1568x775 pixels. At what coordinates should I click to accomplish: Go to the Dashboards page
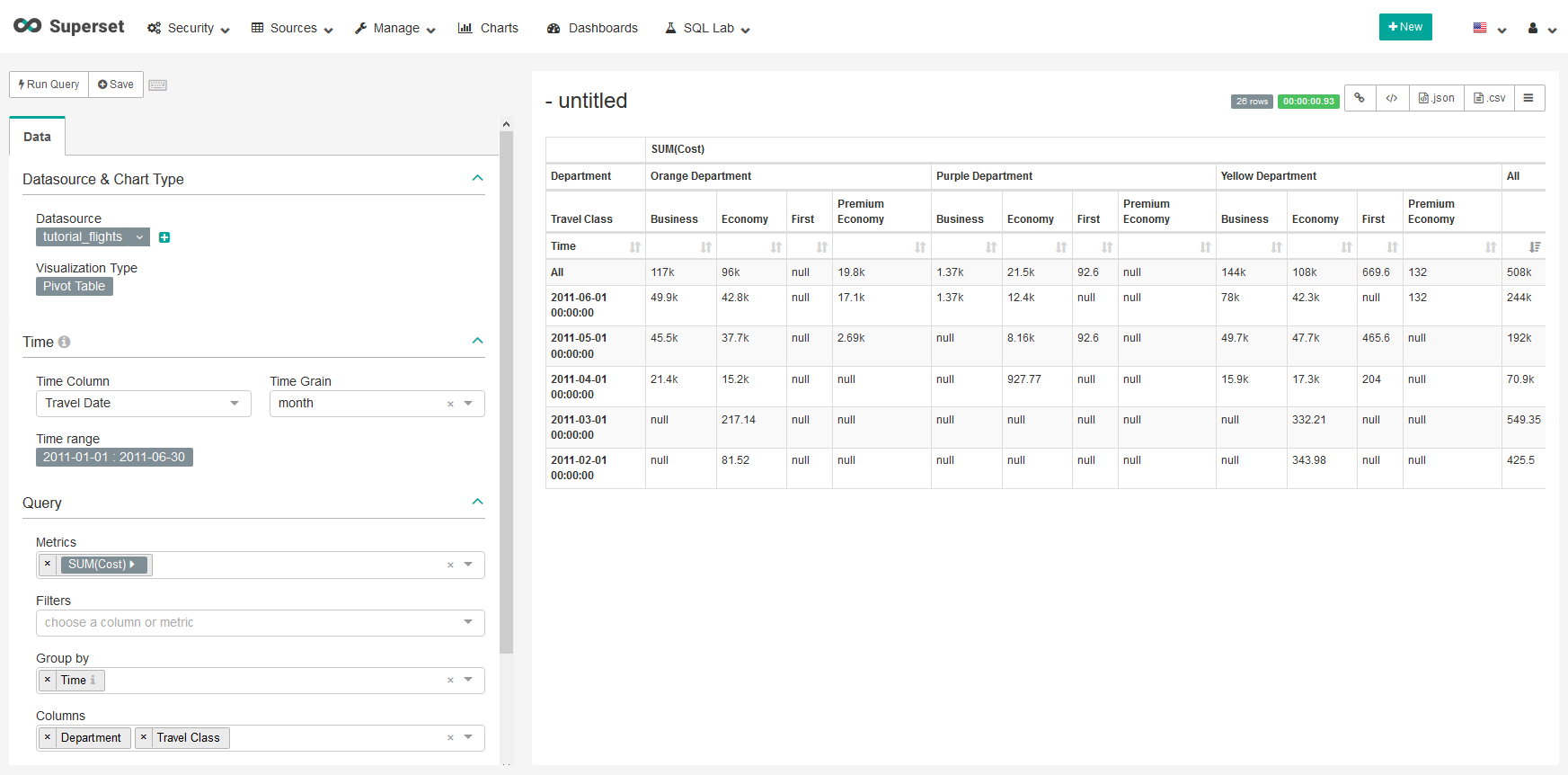pos(592,28)
